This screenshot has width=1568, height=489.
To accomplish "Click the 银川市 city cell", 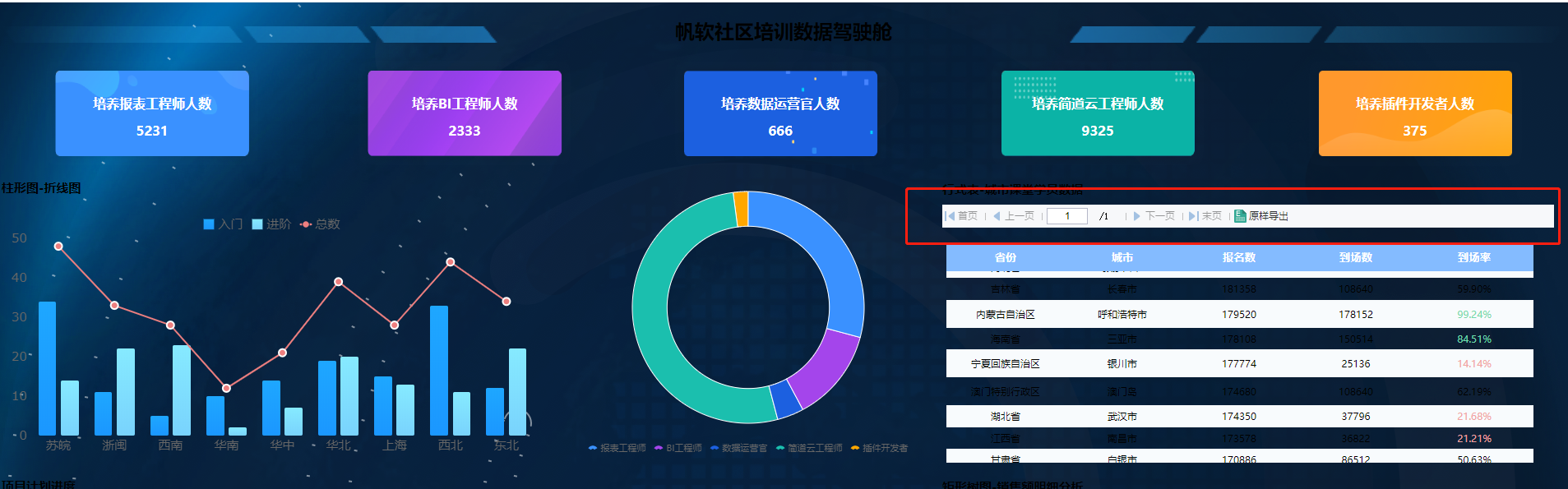I will (1122, 363).
